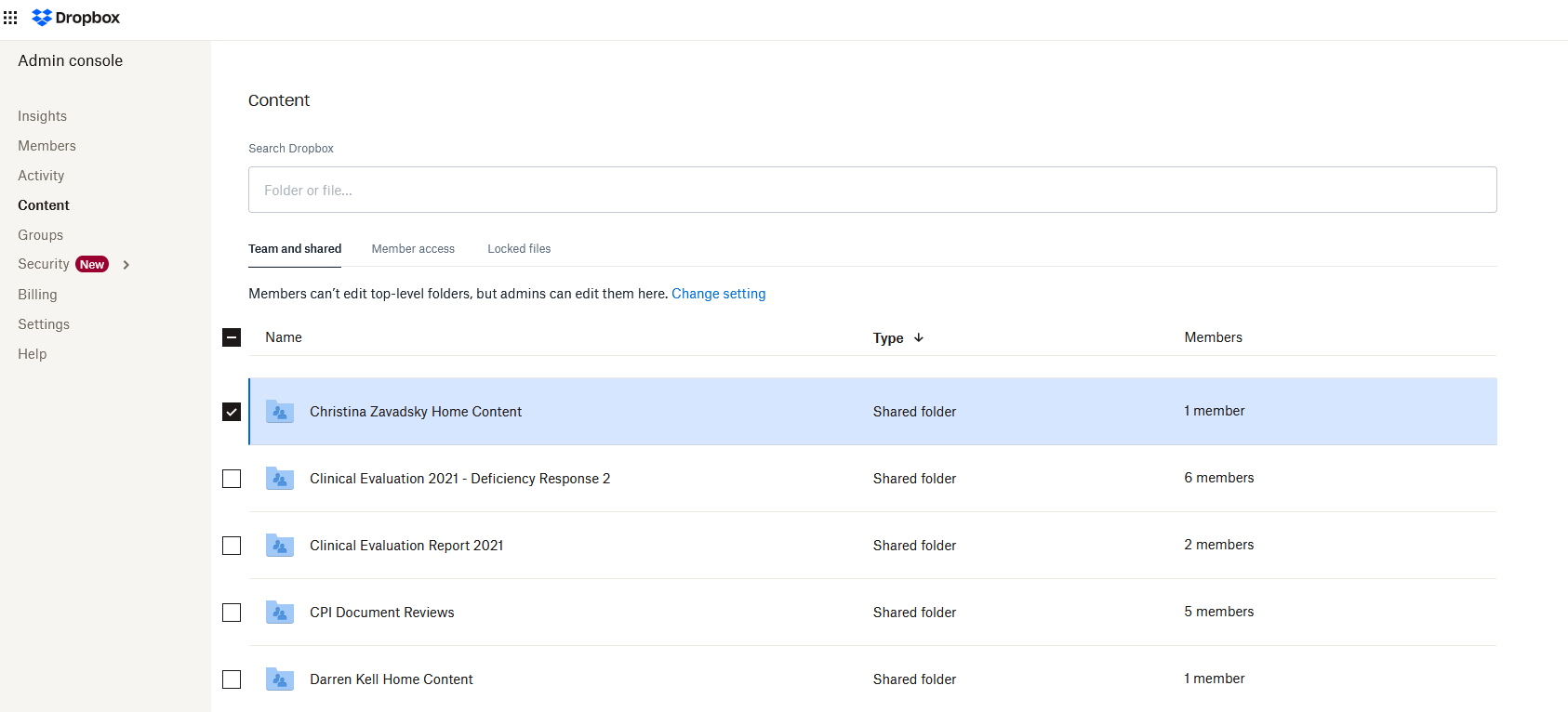This screenshot has width=1568, height=712.
Task: Click 'Shared folder' type in Clinical Evaluation Report row
Action: click(915, 546)
